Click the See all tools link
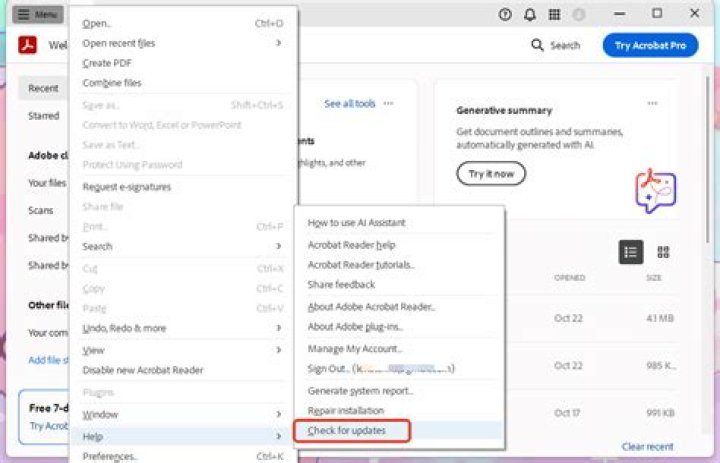Viewport: 720px width, 463px height. pyautogui.click(x=349, y=103)
